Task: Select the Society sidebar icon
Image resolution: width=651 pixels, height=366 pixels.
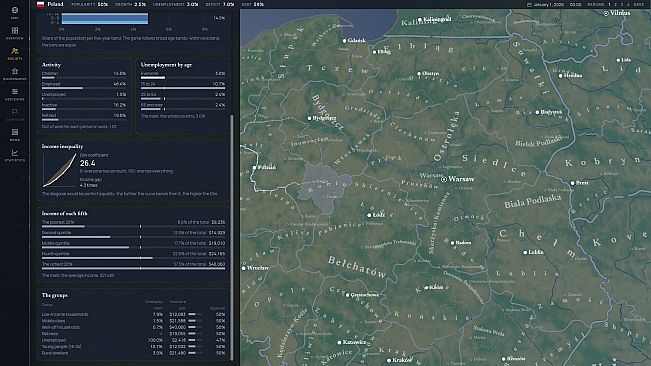Action: point(15,53)
